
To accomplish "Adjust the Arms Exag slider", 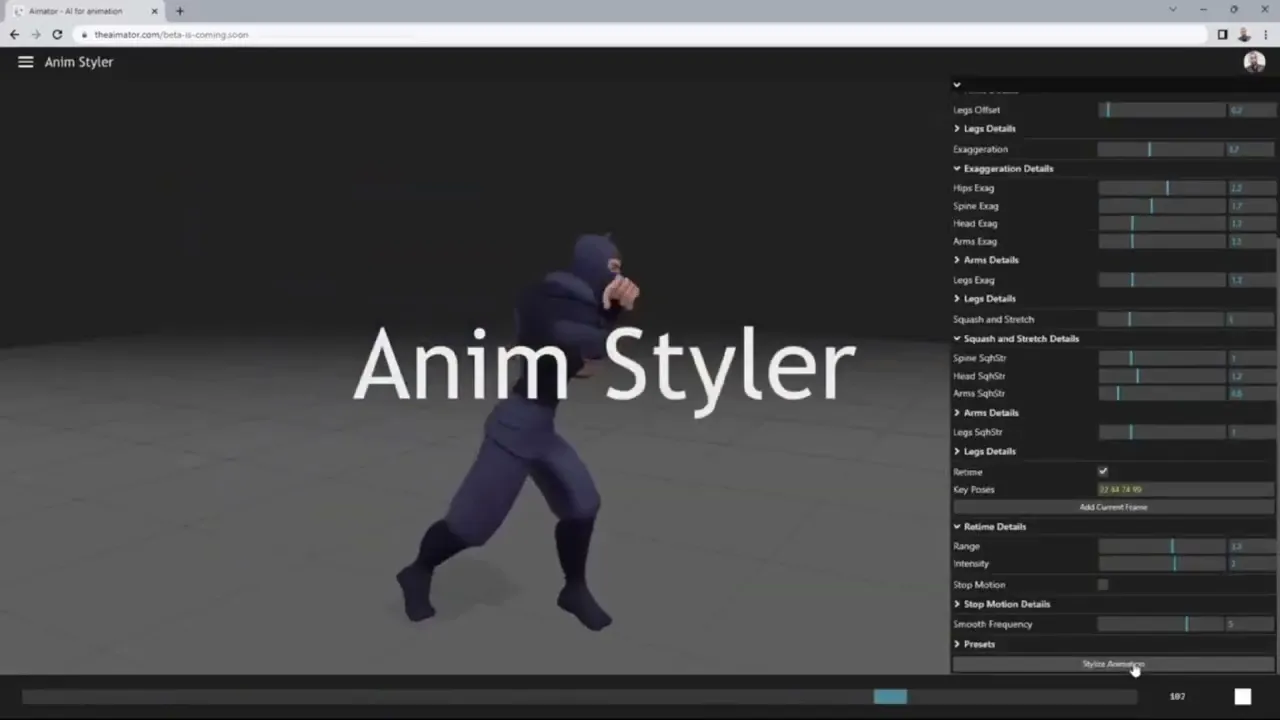I will click(1162, 242).
